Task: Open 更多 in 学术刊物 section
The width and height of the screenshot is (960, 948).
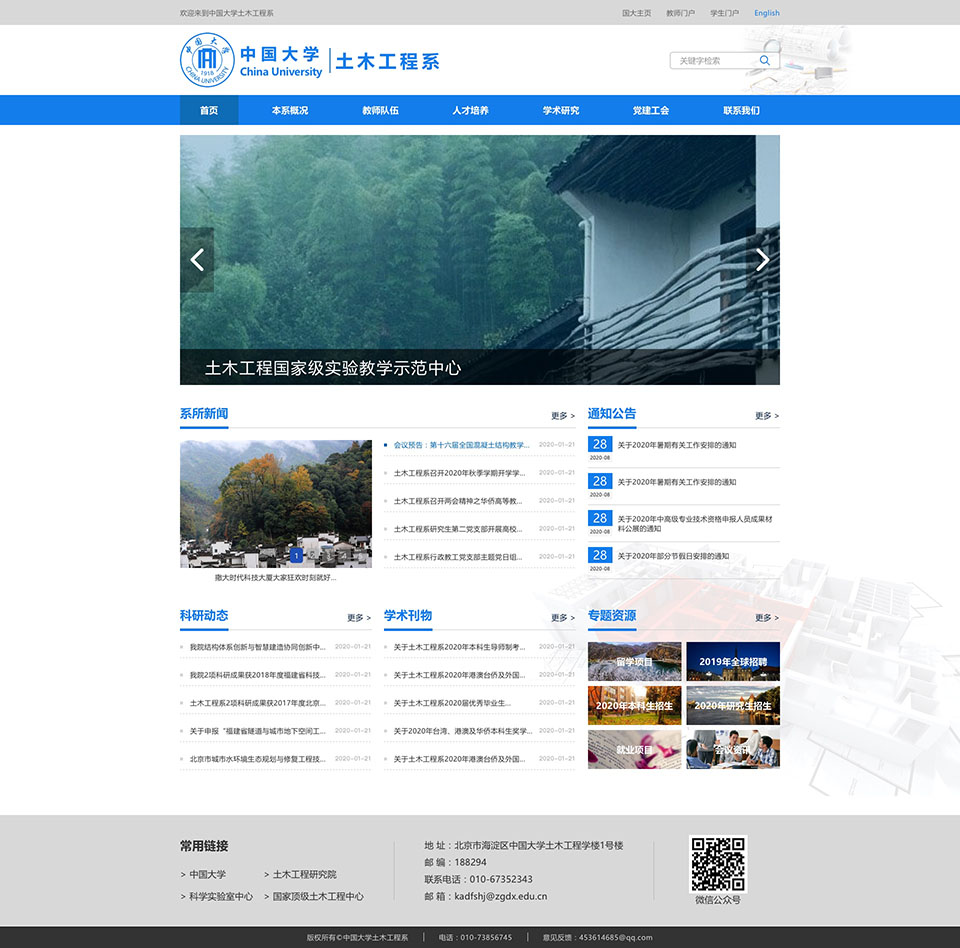Action: (562, 618)
